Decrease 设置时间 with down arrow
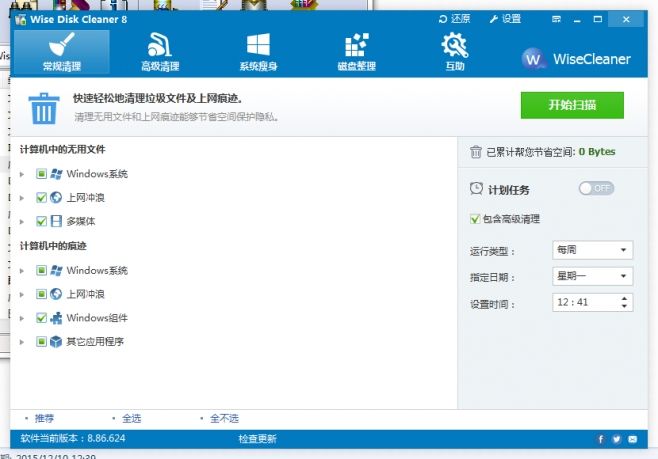Viewport: 658px width, 459px height. tap(624, 306)
